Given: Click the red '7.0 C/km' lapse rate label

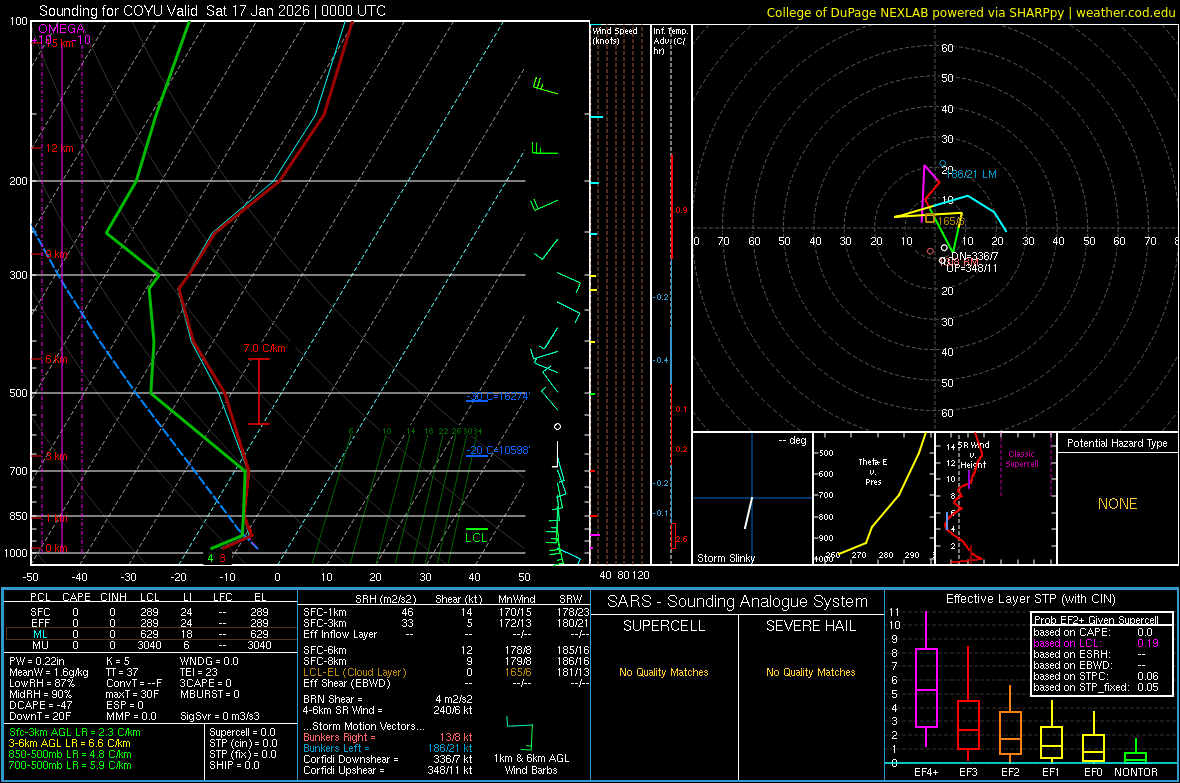Looking at the screenshot, I should click(265, 348).
